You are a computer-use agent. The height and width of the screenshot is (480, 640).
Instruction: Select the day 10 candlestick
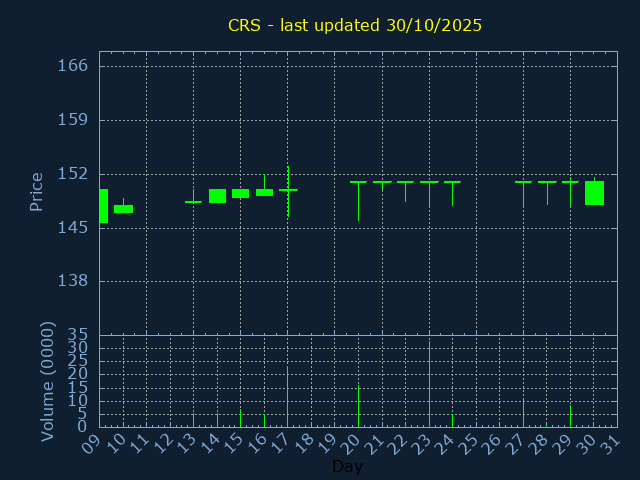coord(123,209)
